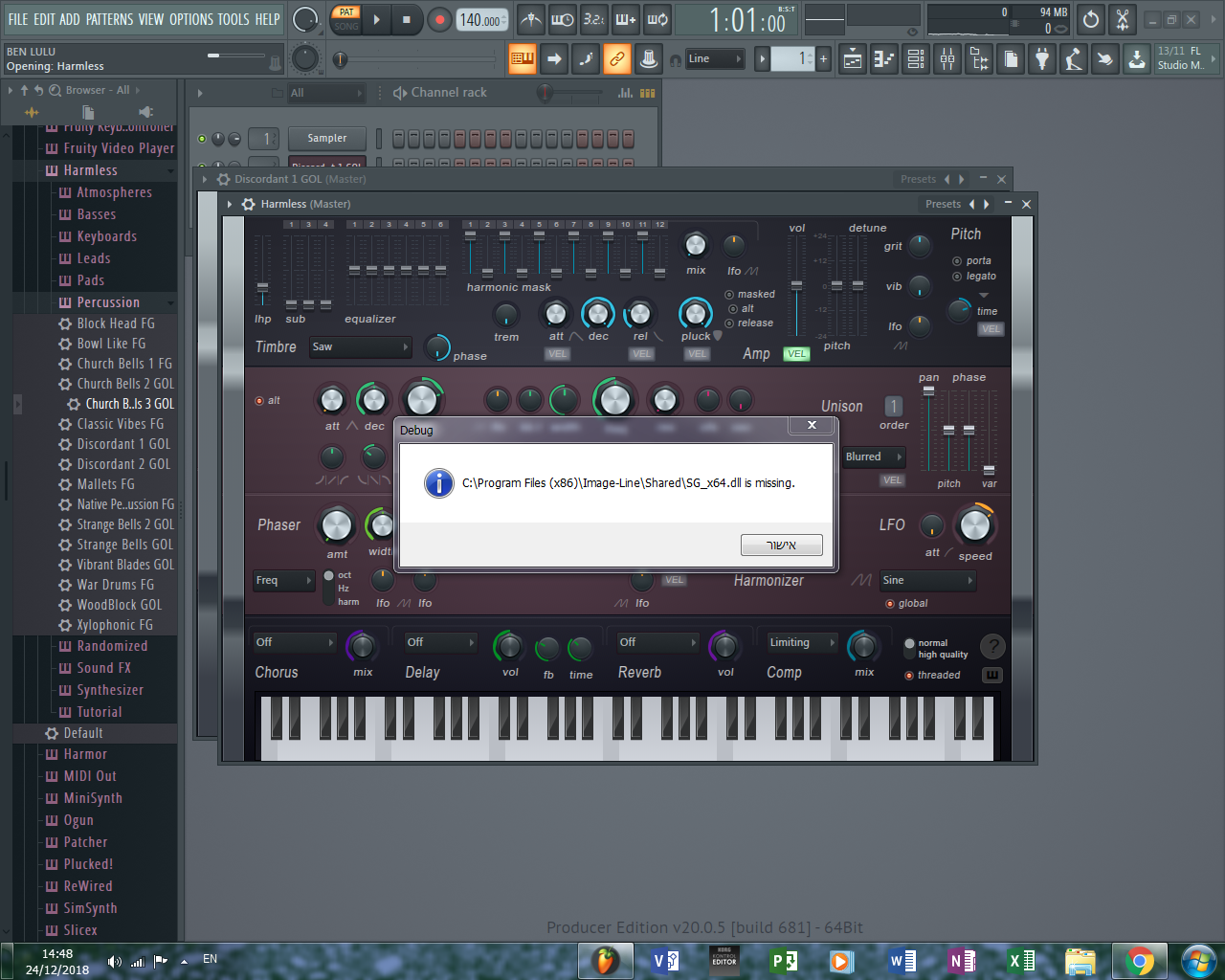The image size is (1225, 980).
Task: Open the Piano roll view icon
Action: pos(884,59)
